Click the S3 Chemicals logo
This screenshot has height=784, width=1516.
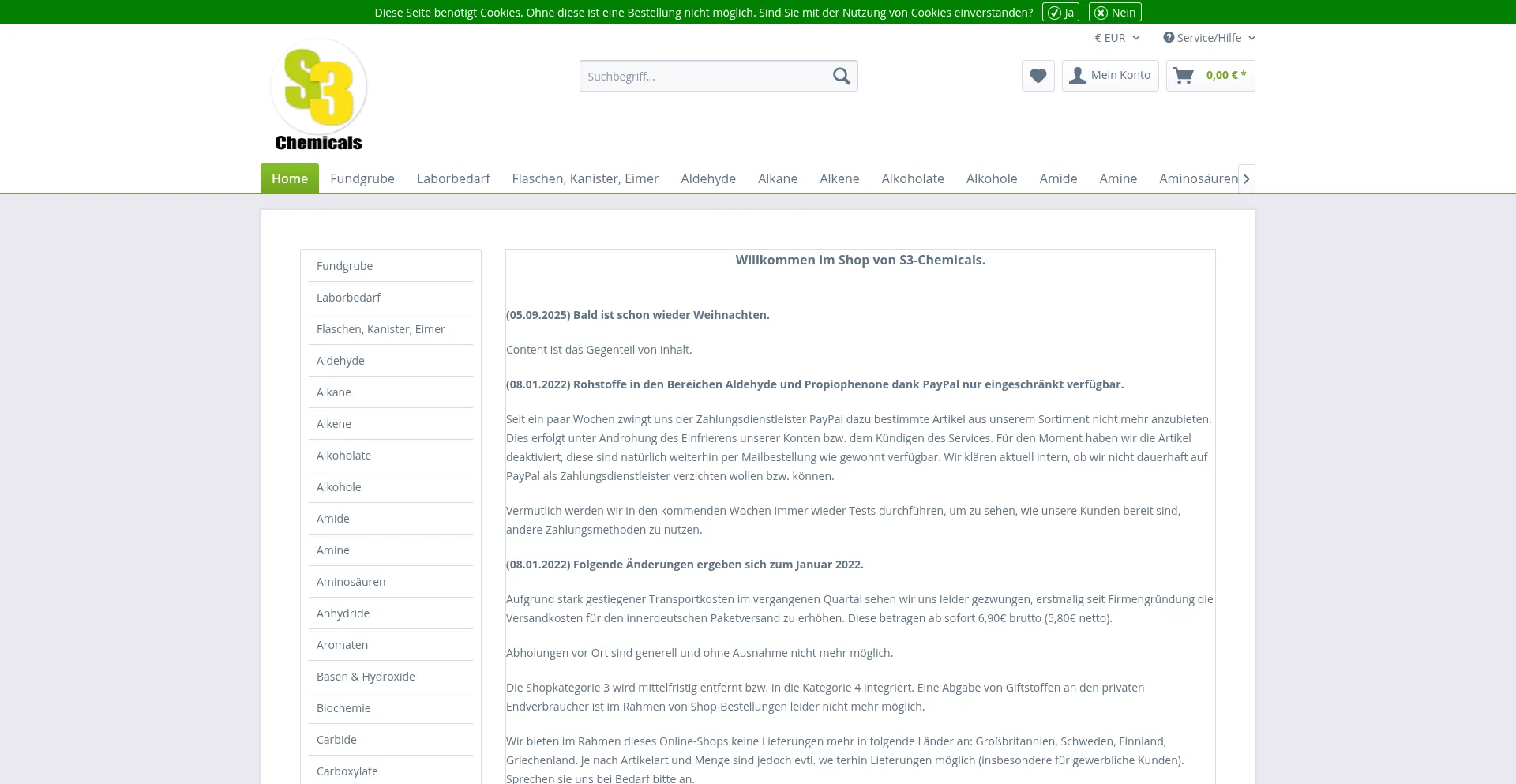[318, 95]
